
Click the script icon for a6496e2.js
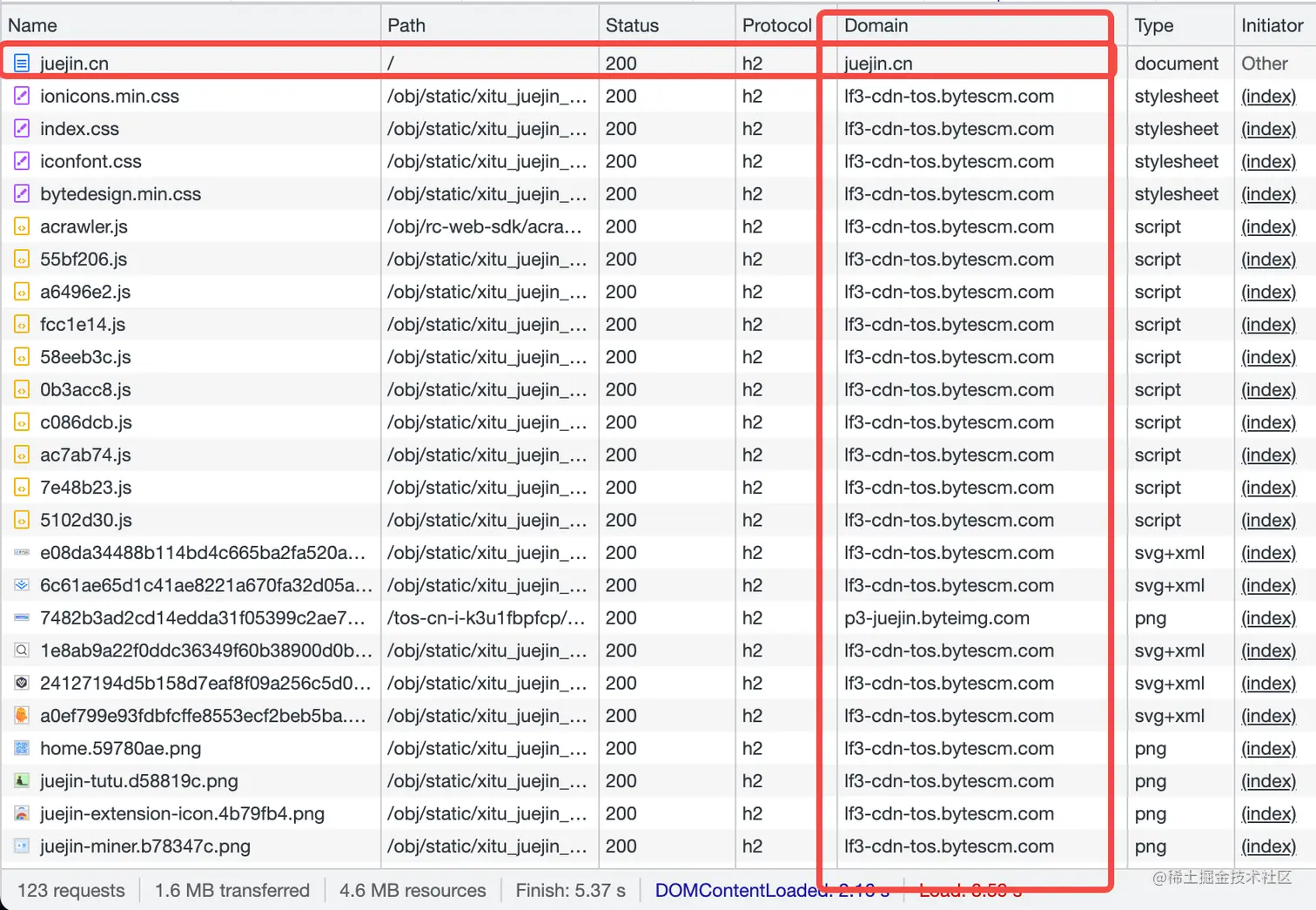tap(22, 292)
